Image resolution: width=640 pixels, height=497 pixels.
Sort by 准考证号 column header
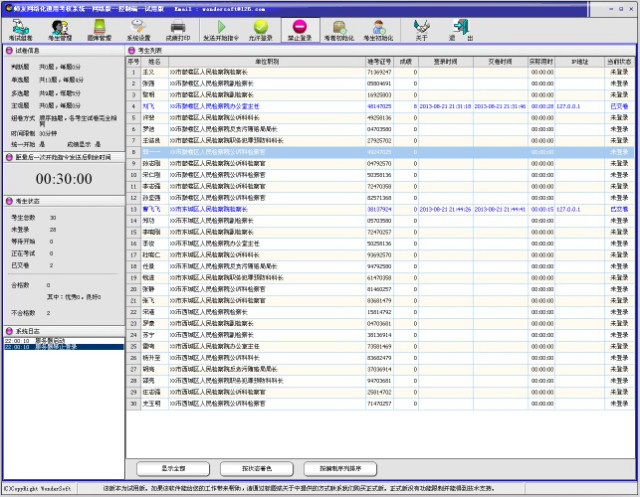[x=379, y=62]
